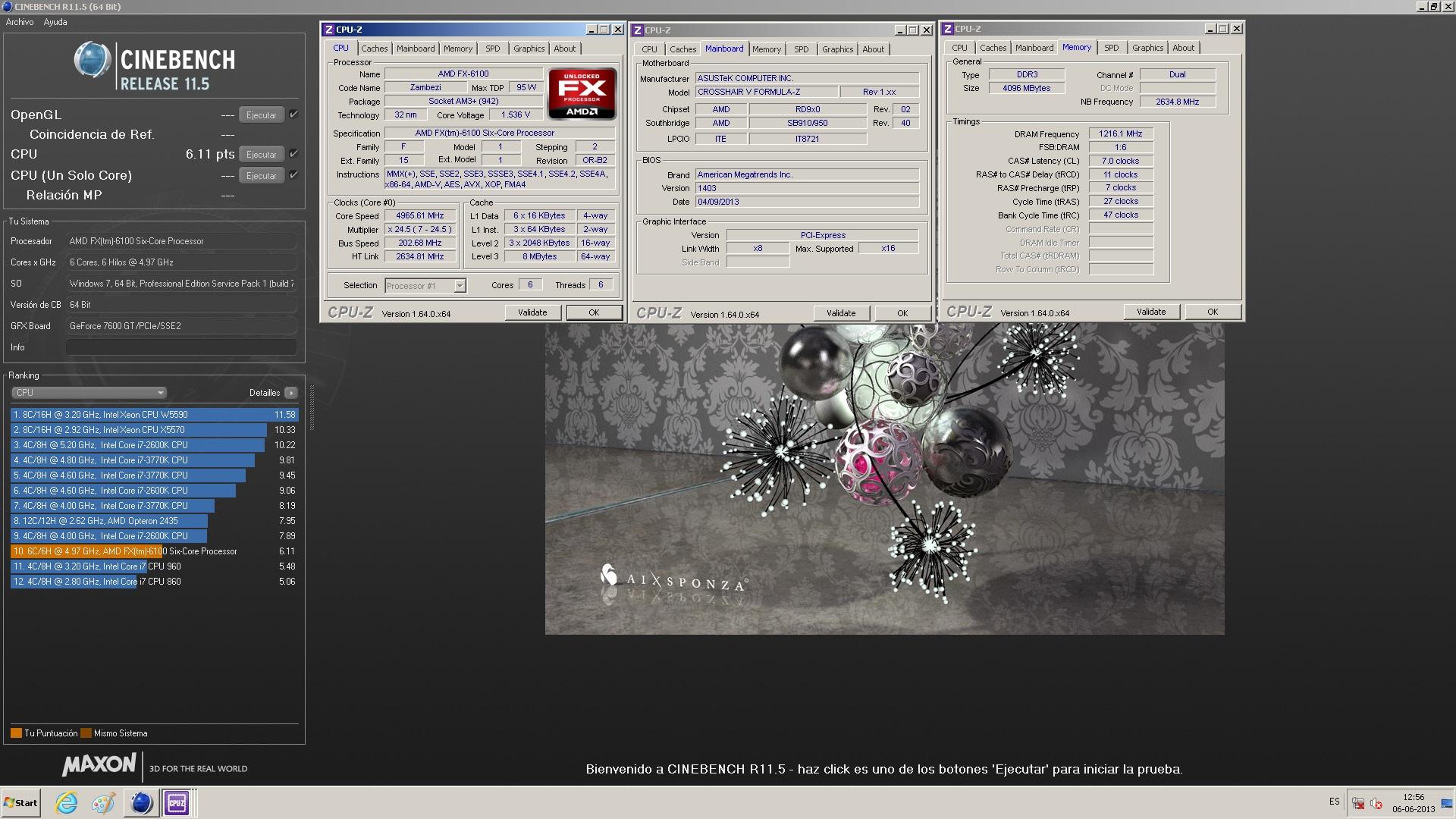The image size is (1456, 819).
Task: Click Core Speed value 4965.61 MHz
Action: [x=420, y=216]
